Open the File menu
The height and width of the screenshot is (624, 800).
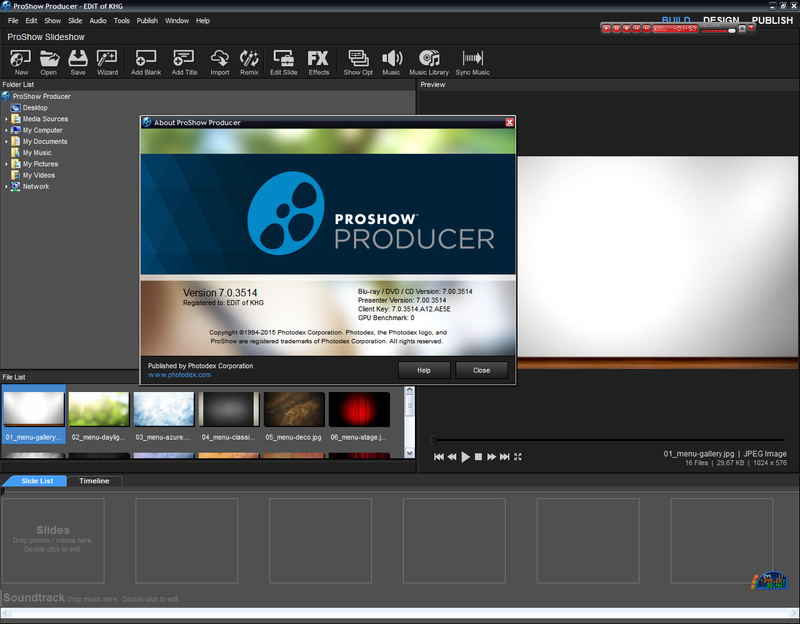(13, 21)
